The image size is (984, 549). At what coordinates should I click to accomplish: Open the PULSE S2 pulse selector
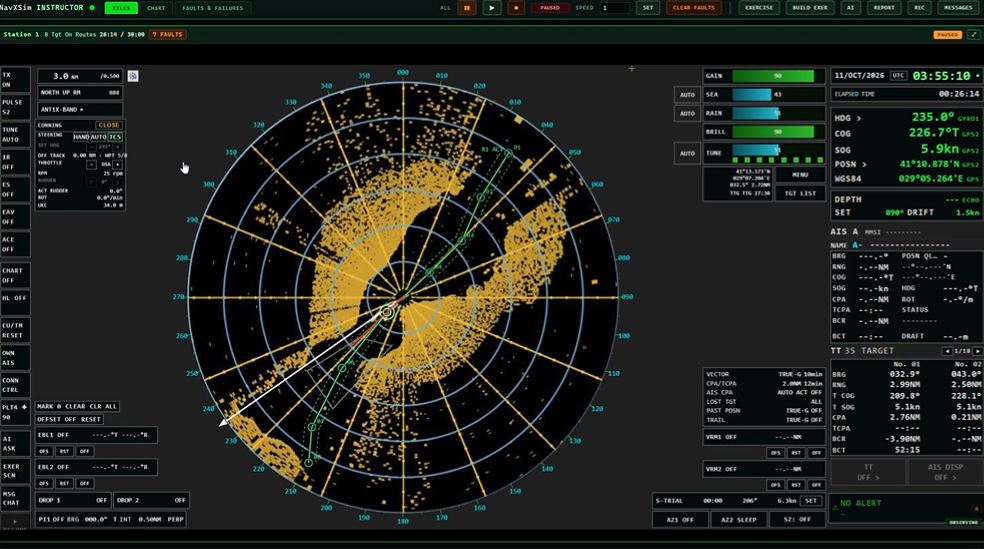15,107
